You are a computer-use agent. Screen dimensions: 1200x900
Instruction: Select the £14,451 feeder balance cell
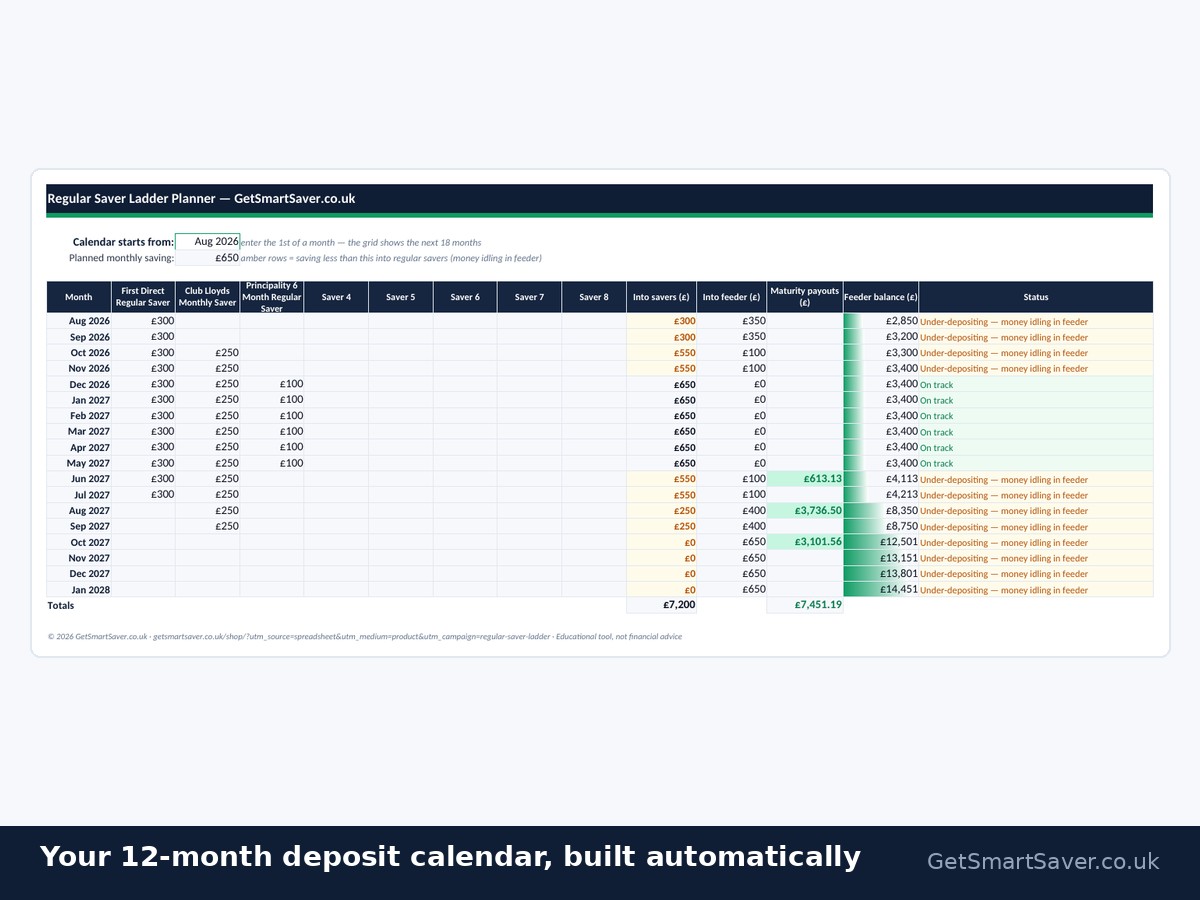coord(881,589)
